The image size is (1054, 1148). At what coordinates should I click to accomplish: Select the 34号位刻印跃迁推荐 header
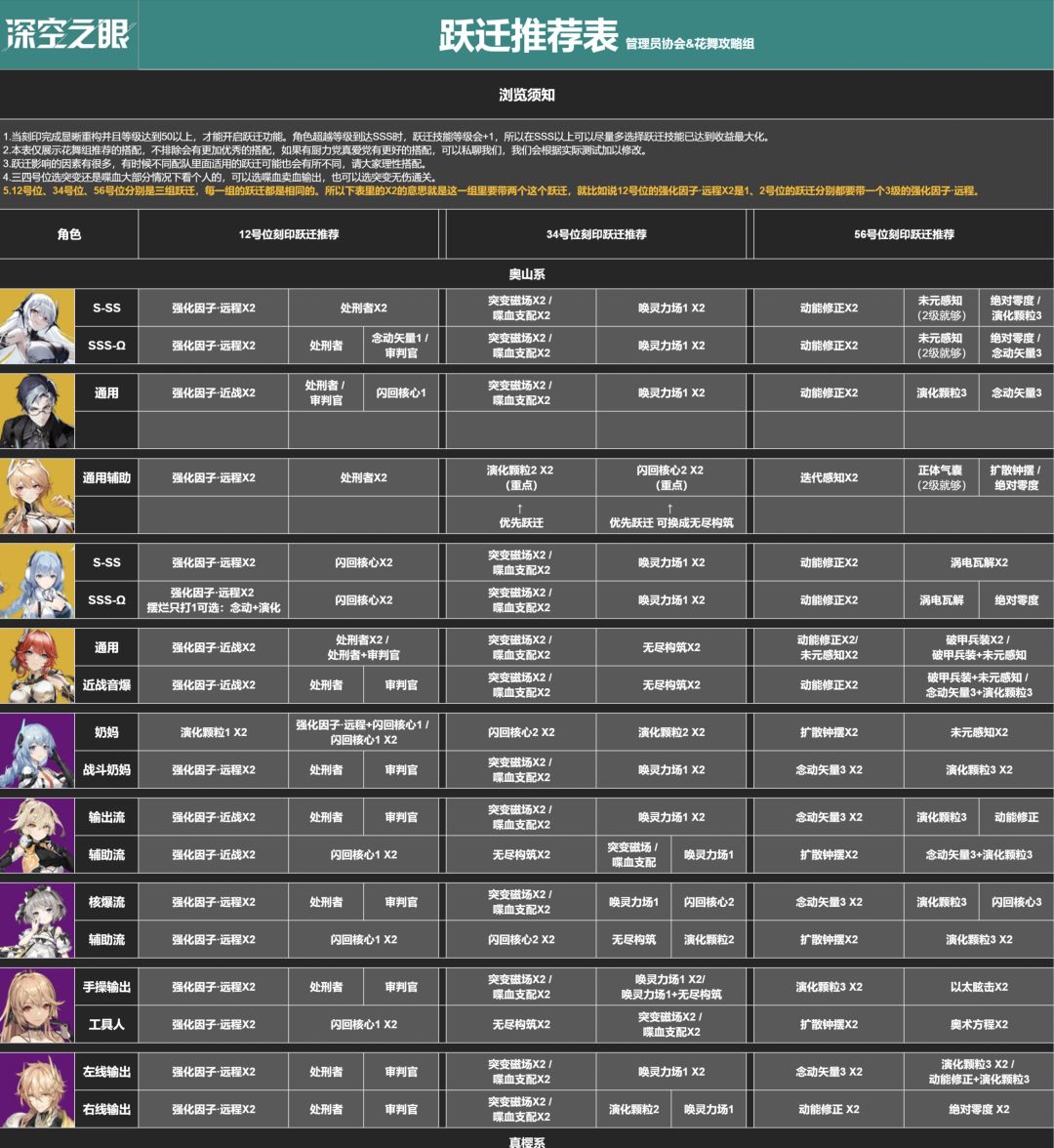(x=596, y=234)
